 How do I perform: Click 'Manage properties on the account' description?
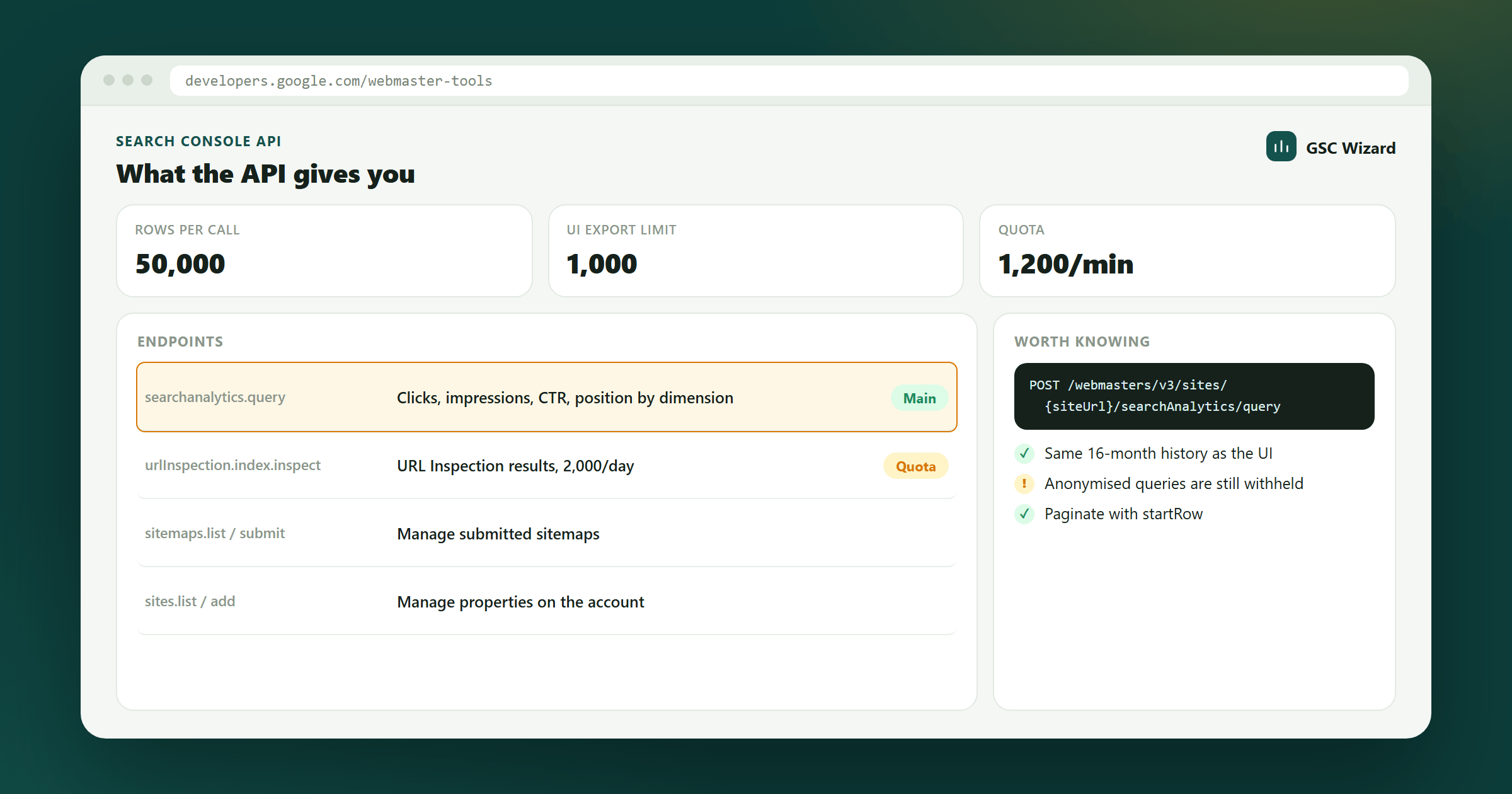click(x=520, y=602)
